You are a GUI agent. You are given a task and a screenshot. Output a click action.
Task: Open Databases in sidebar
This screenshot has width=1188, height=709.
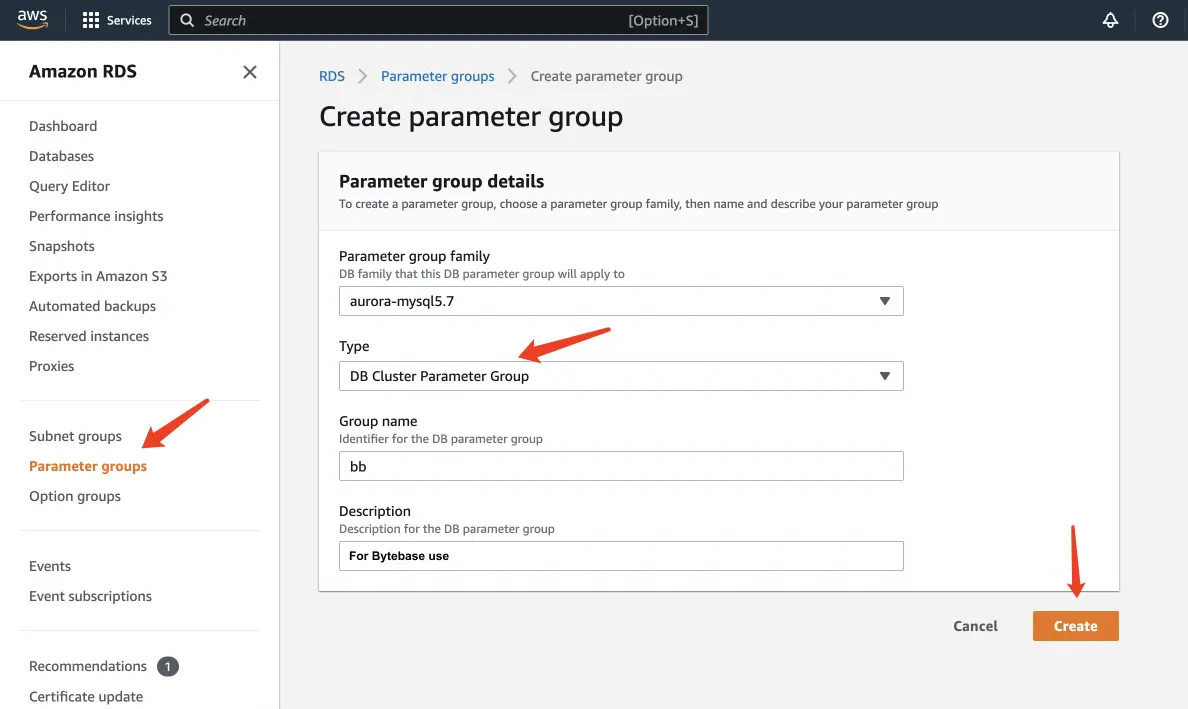pyautogui.click(x=61, y=156)
